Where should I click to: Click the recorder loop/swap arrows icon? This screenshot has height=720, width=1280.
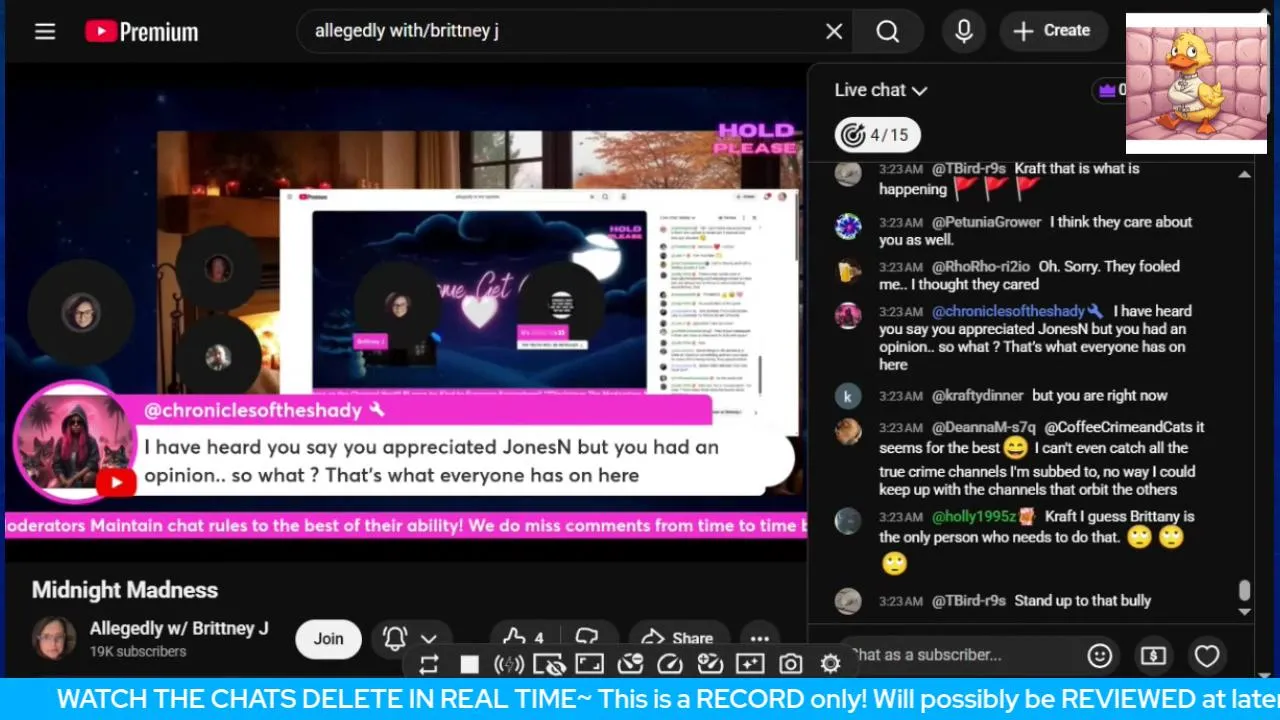pyautogui.click(x=430, y=664)
